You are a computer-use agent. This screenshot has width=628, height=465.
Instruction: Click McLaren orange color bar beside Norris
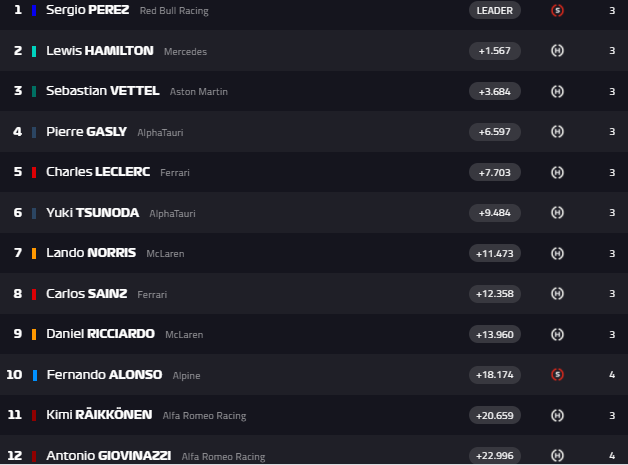34,254
